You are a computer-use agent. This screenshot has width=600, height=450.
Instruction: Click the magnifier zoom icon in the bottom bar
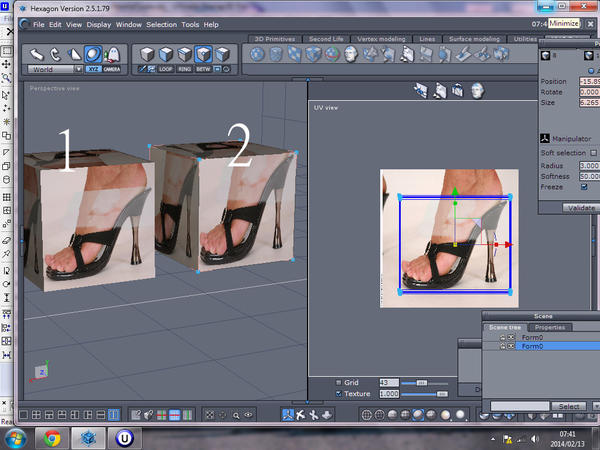[236, 415]
